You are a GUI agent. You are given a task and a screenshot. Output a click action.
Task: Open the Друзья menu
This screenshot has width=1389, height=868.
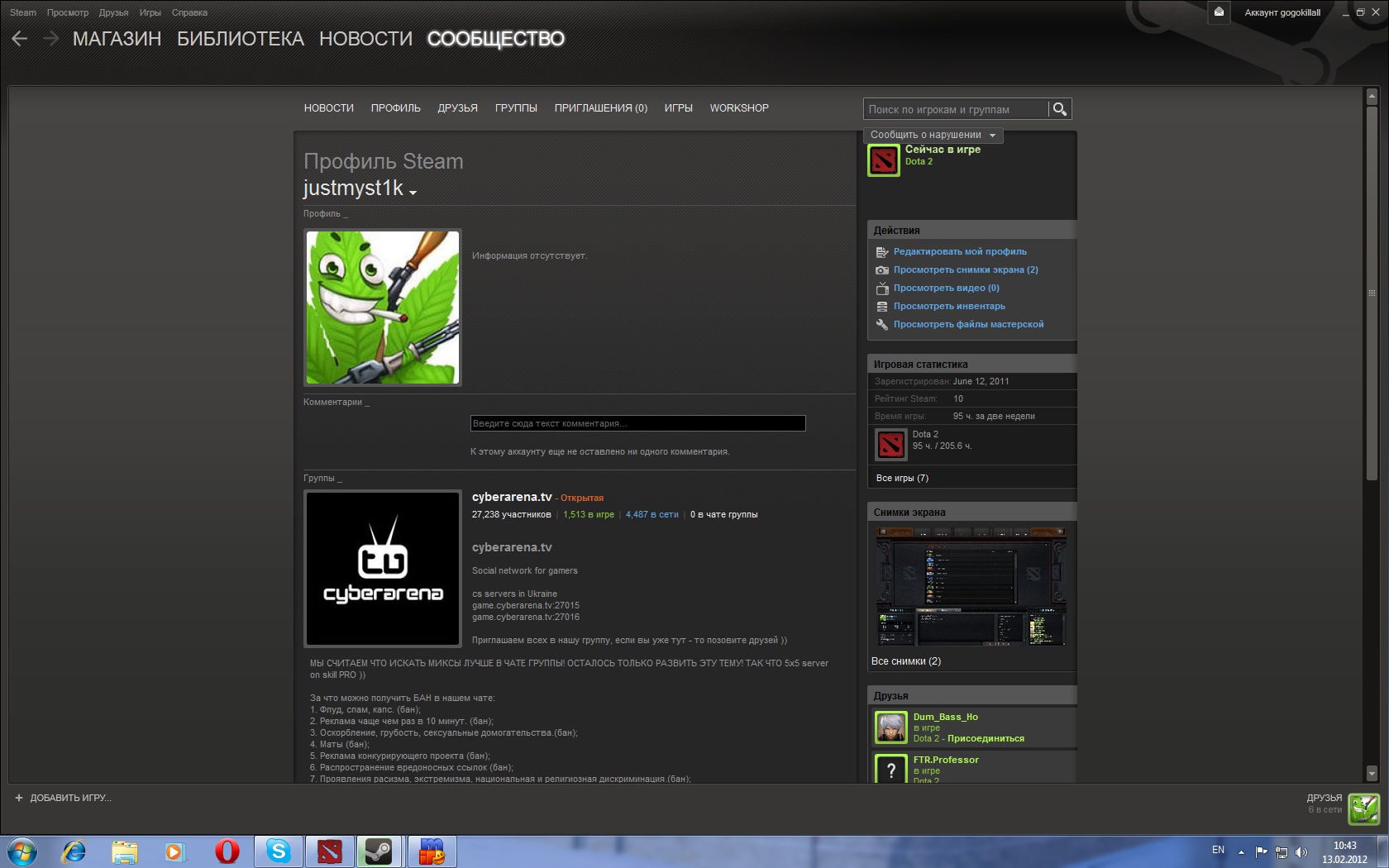click(x=113, y=12)
